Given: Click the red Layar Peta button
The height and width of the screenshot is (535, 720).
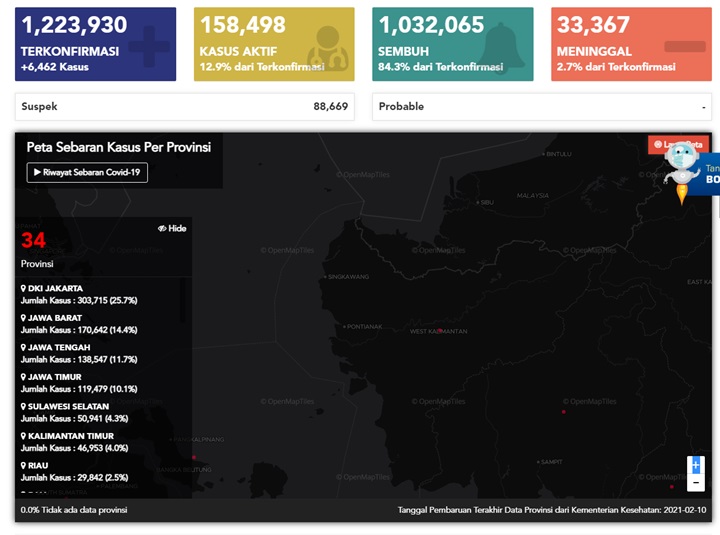Looking at the screenshot, I should coord(678,145).
